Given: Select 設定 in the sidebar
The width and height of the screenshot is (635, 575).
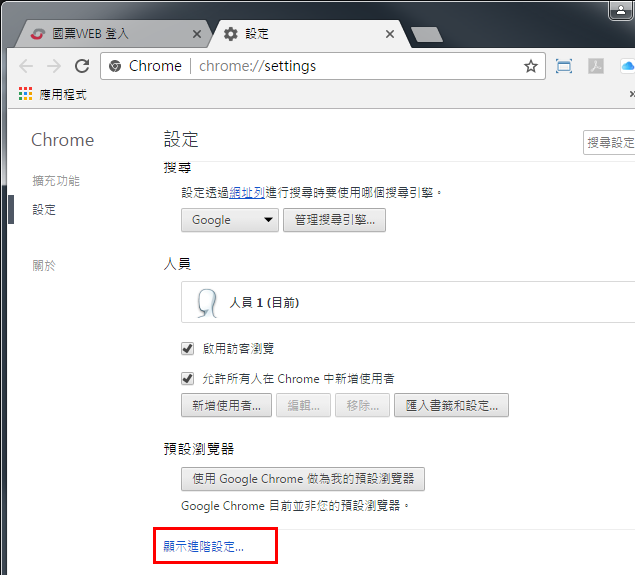Looking at the screenshot, I should 44,210.
